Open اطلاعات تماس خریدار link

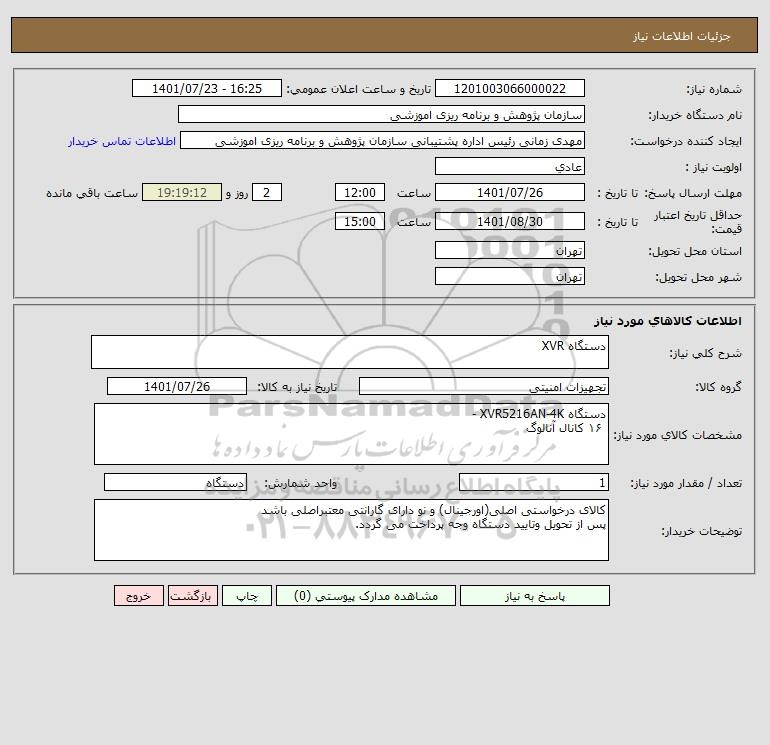click(x=122, y=141)
